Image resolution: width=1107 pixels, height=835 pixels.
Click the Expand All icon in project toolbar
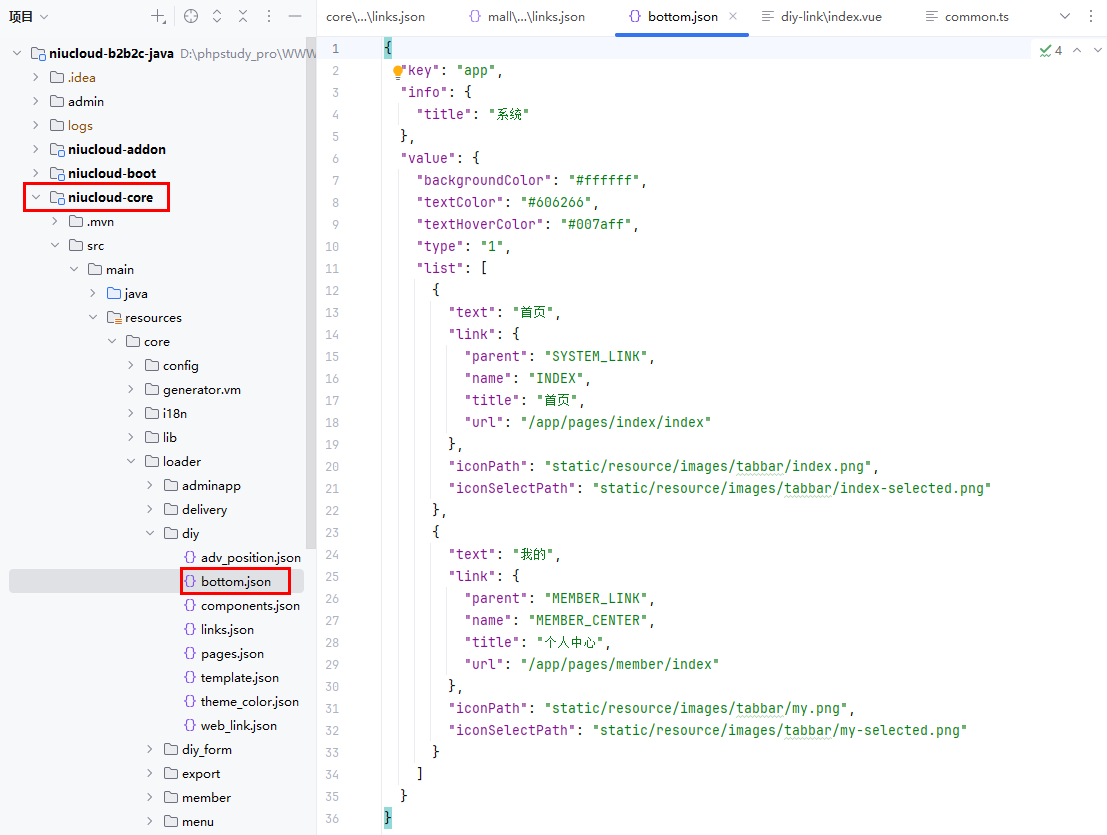[x=217, y=16]
